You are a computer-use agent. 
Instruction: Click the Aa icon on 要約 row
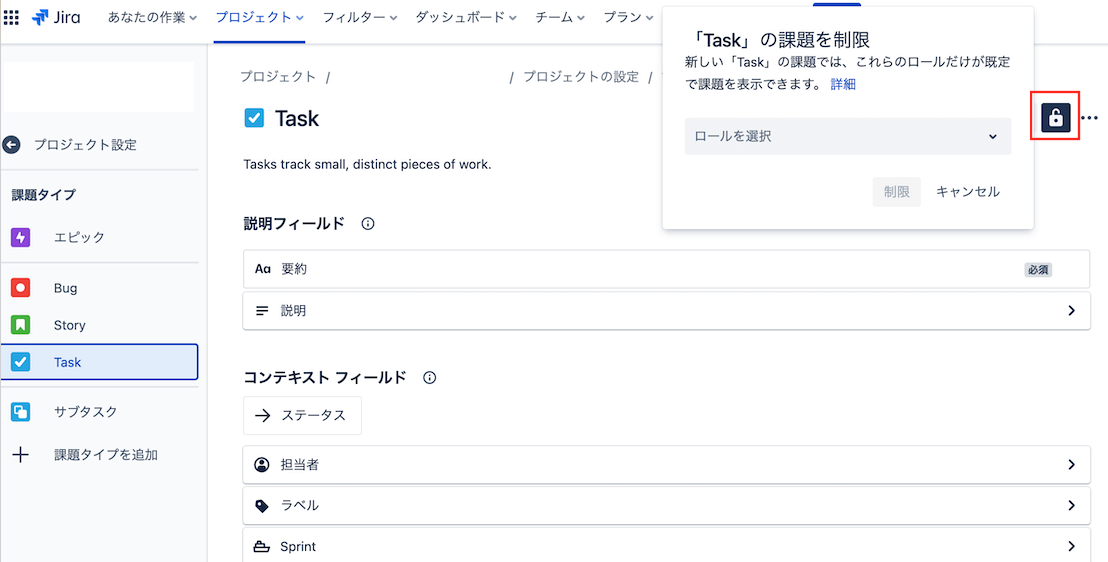tap(263, 269)
